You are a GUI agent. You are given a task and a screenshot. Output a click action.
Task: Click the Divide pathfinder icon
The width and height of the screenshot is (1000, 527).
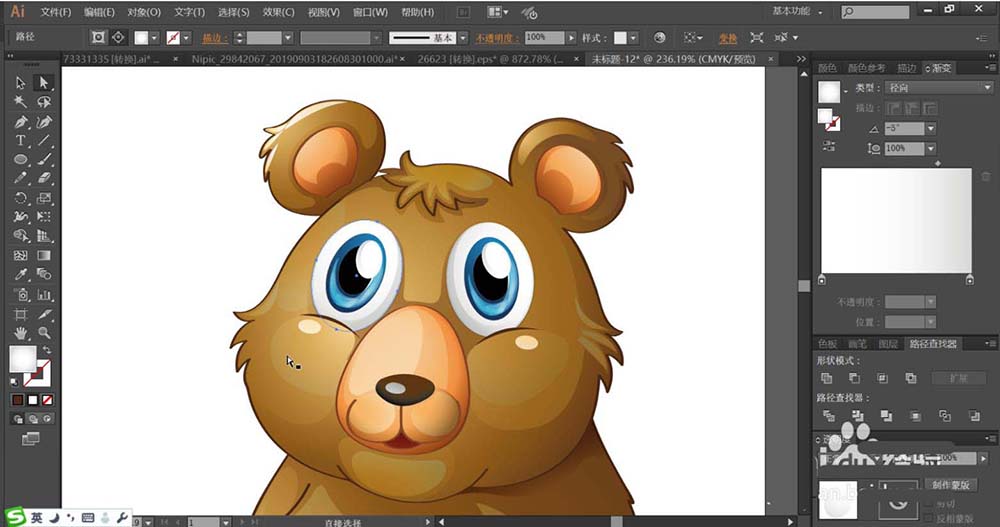828,416
